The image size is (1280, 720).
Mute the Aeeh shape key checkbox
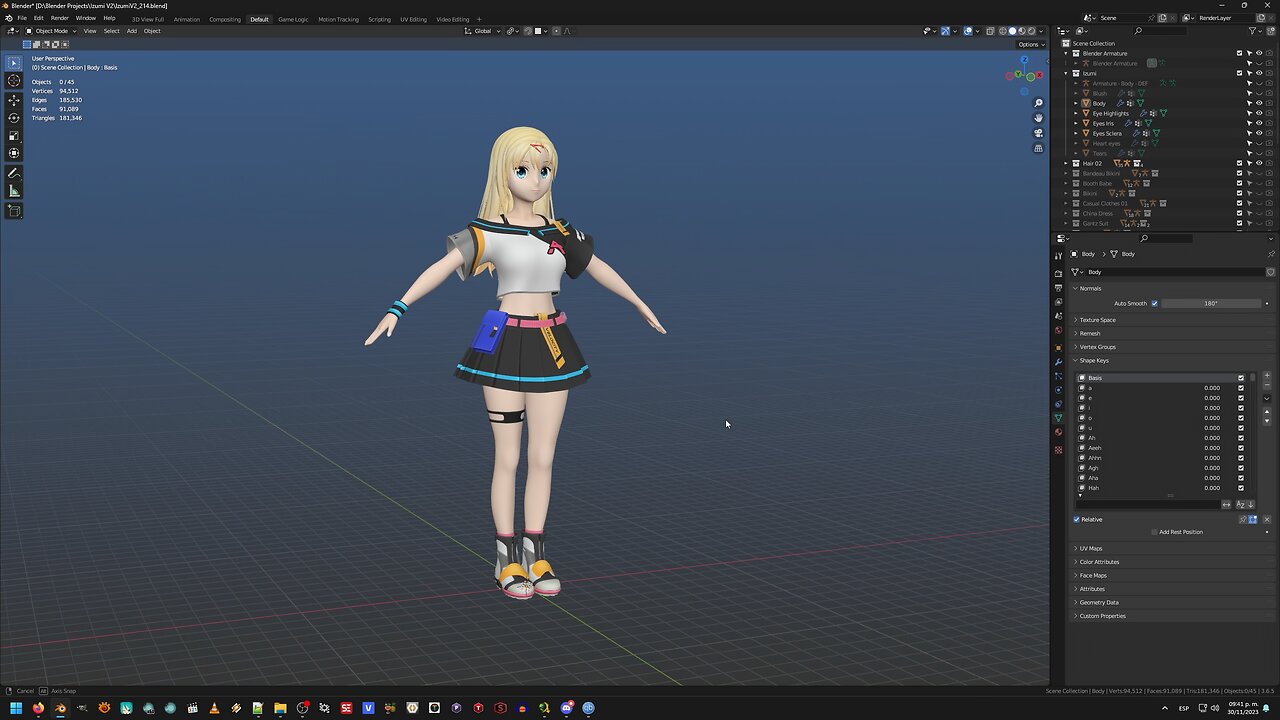pyautogui.click(x=1241, y=448)
